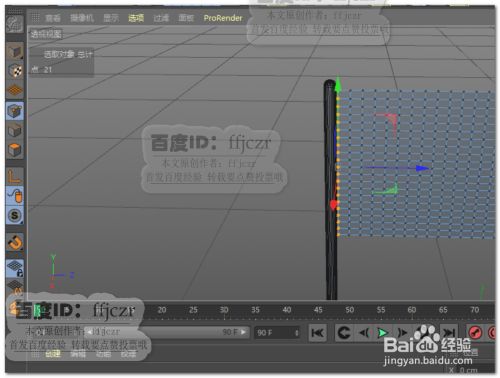Click the stepper arrows on 90 F field
Image resolution: width=500 pixels, height=378 pixels.
click(296, 333)
